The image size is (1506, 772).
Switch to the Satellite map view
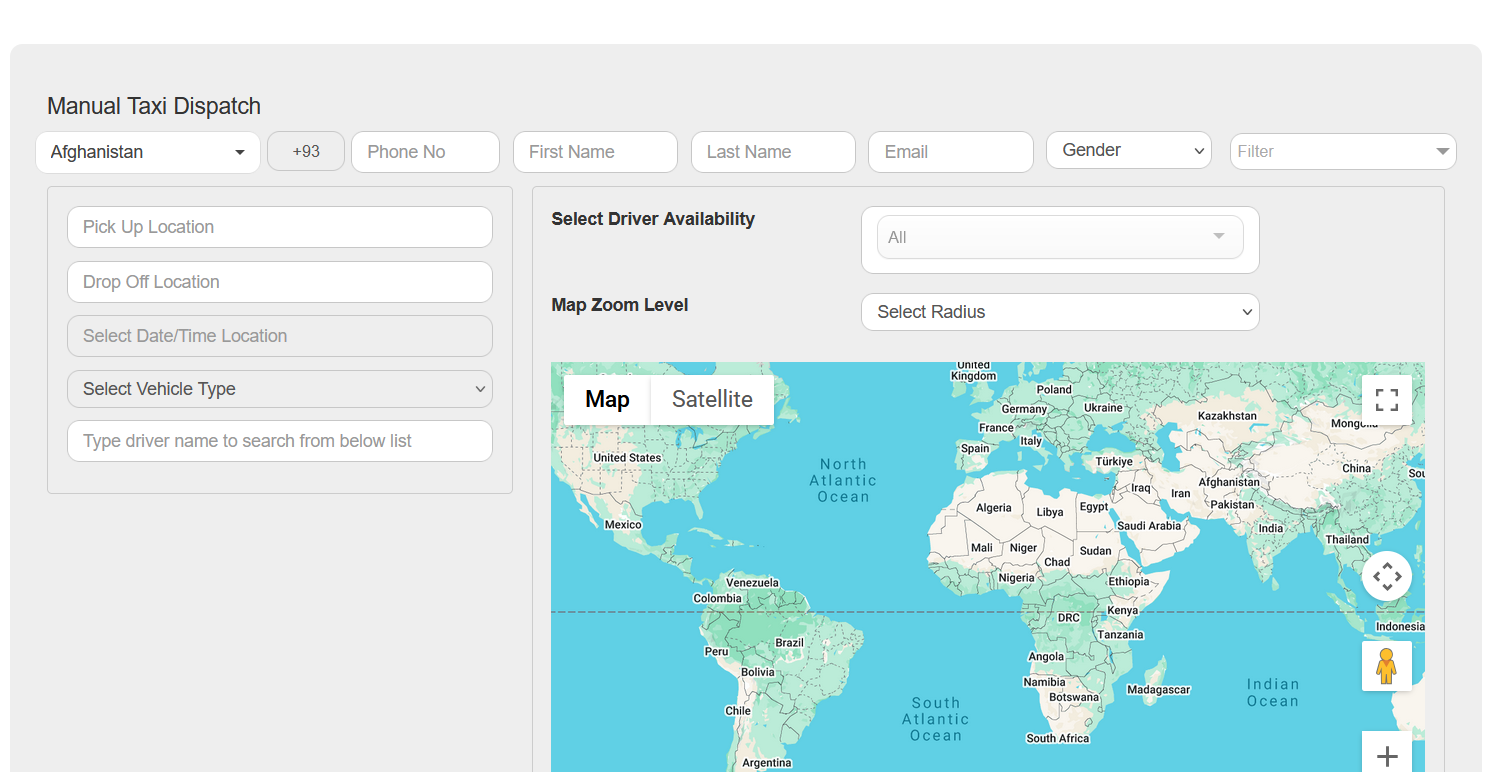coord(711,400)
